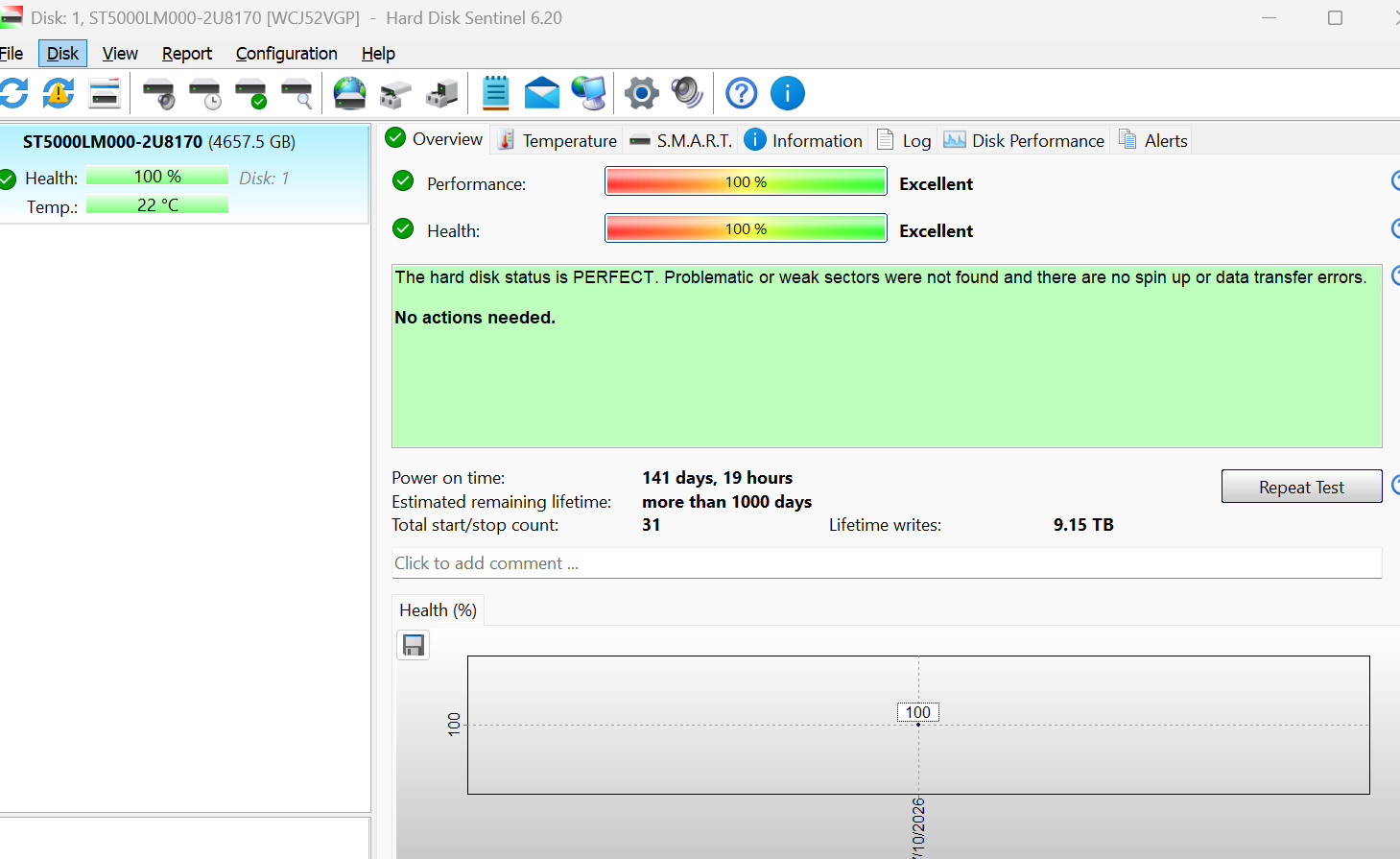Click the Health 100 % gradient bar in Overview
This screenshot has width=1400, height=859.
click(746, 228)
